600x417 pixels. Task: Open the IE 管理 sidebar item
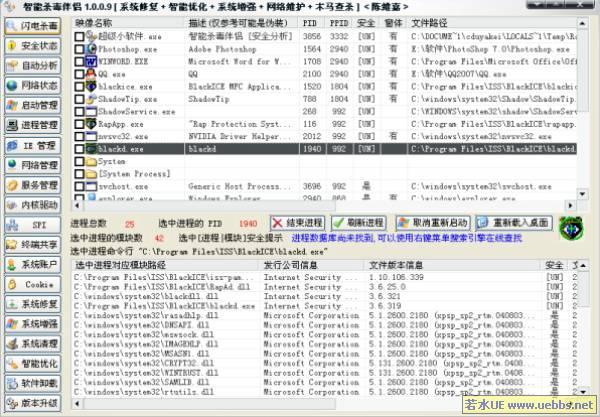pos(33,146)
